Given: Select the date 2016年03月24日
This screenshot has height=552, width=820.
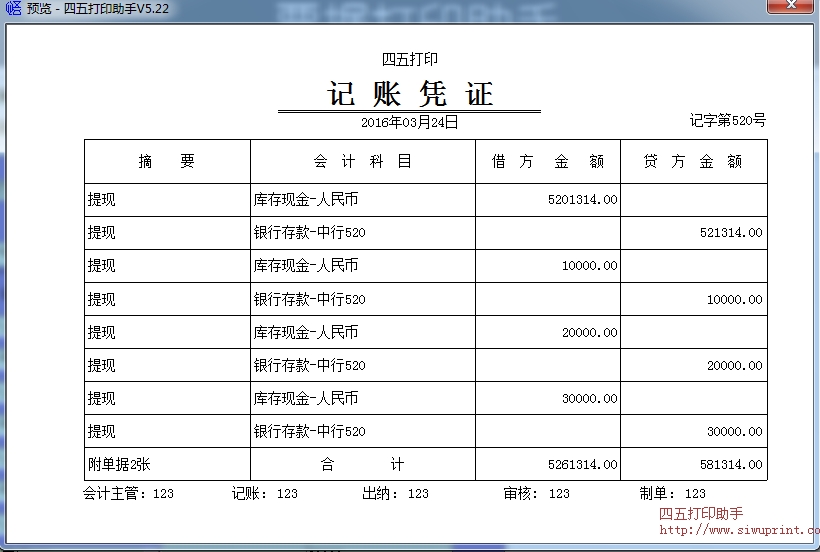Looking at the screenshot, I should click(409, 122).
